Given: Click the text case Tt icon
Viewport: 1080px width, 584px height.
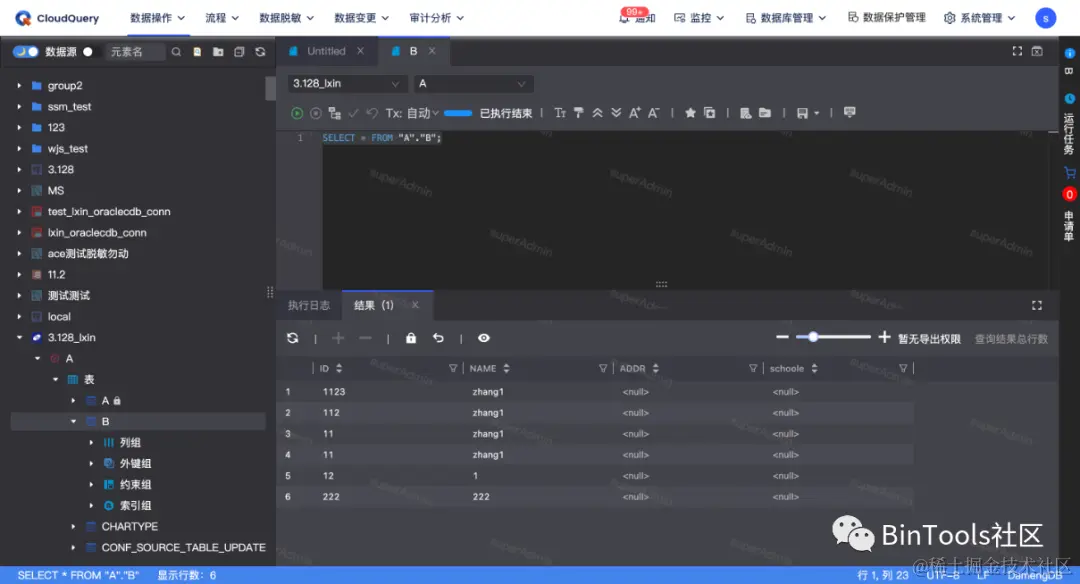Looking at the screenshot, I should coord(560,113).
